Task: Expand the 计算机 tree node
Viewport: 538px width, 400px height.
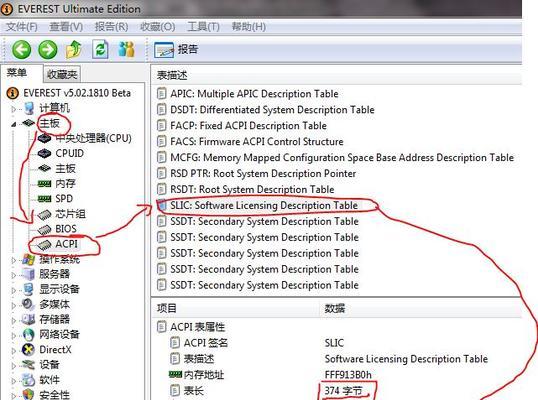Action: pos(13,109)
